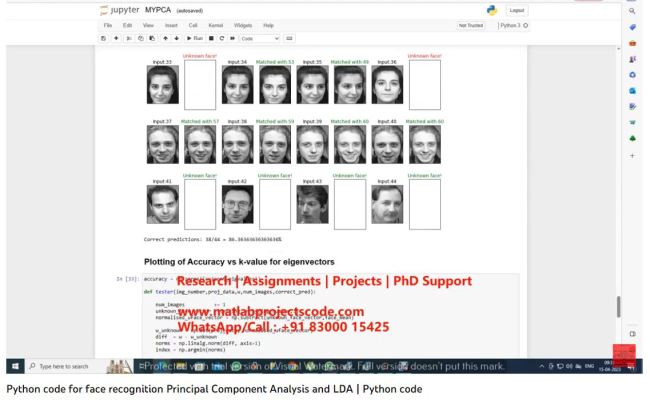Click face image labeled Matched with 53
Viewport: 650px width, 400px height.
pyautogui.click(x=275, y=85)
